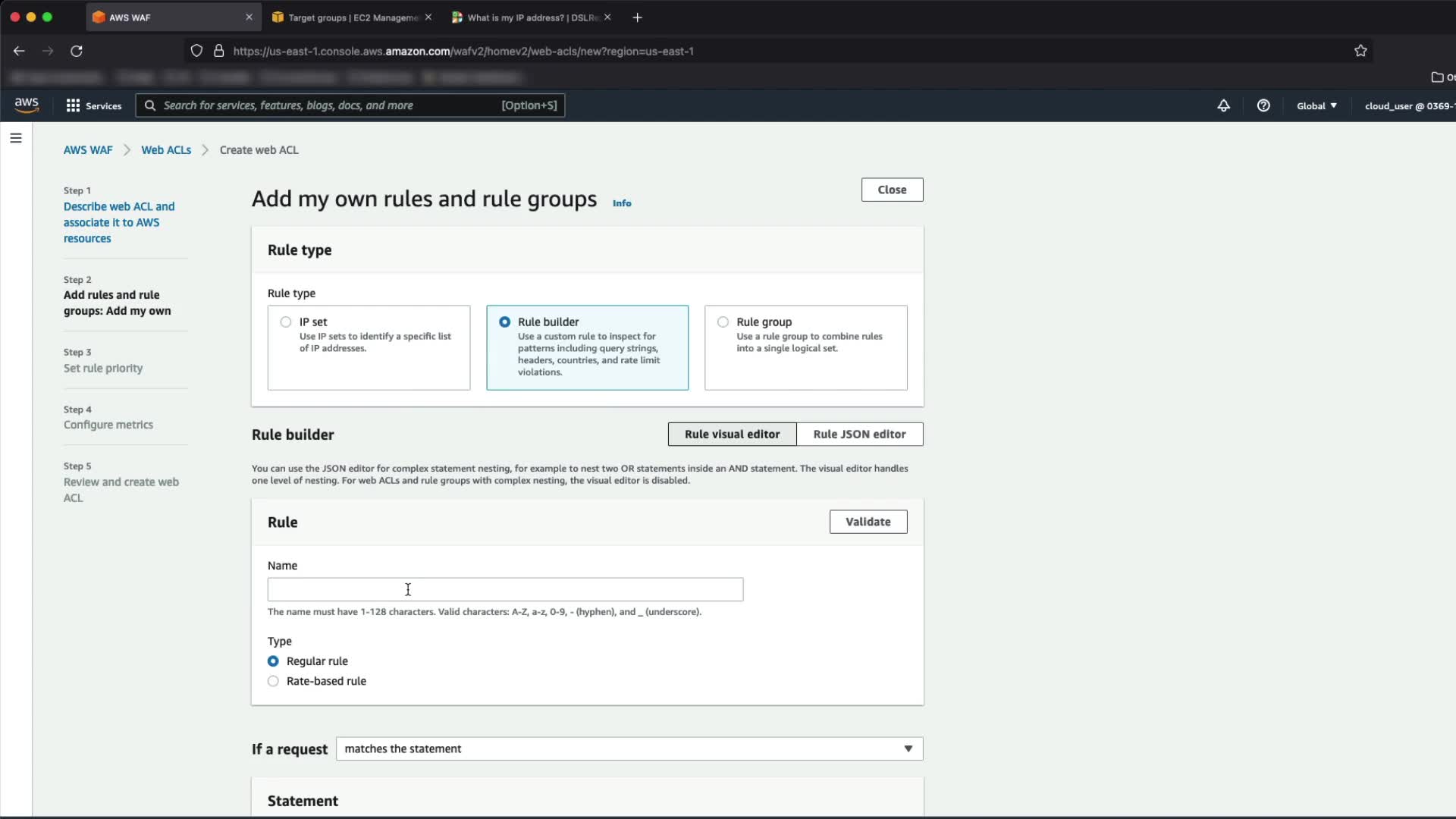Click the notifications bell icon
The height and width of the screenshot is (819, 1456).
click(x=1223, y=105)
